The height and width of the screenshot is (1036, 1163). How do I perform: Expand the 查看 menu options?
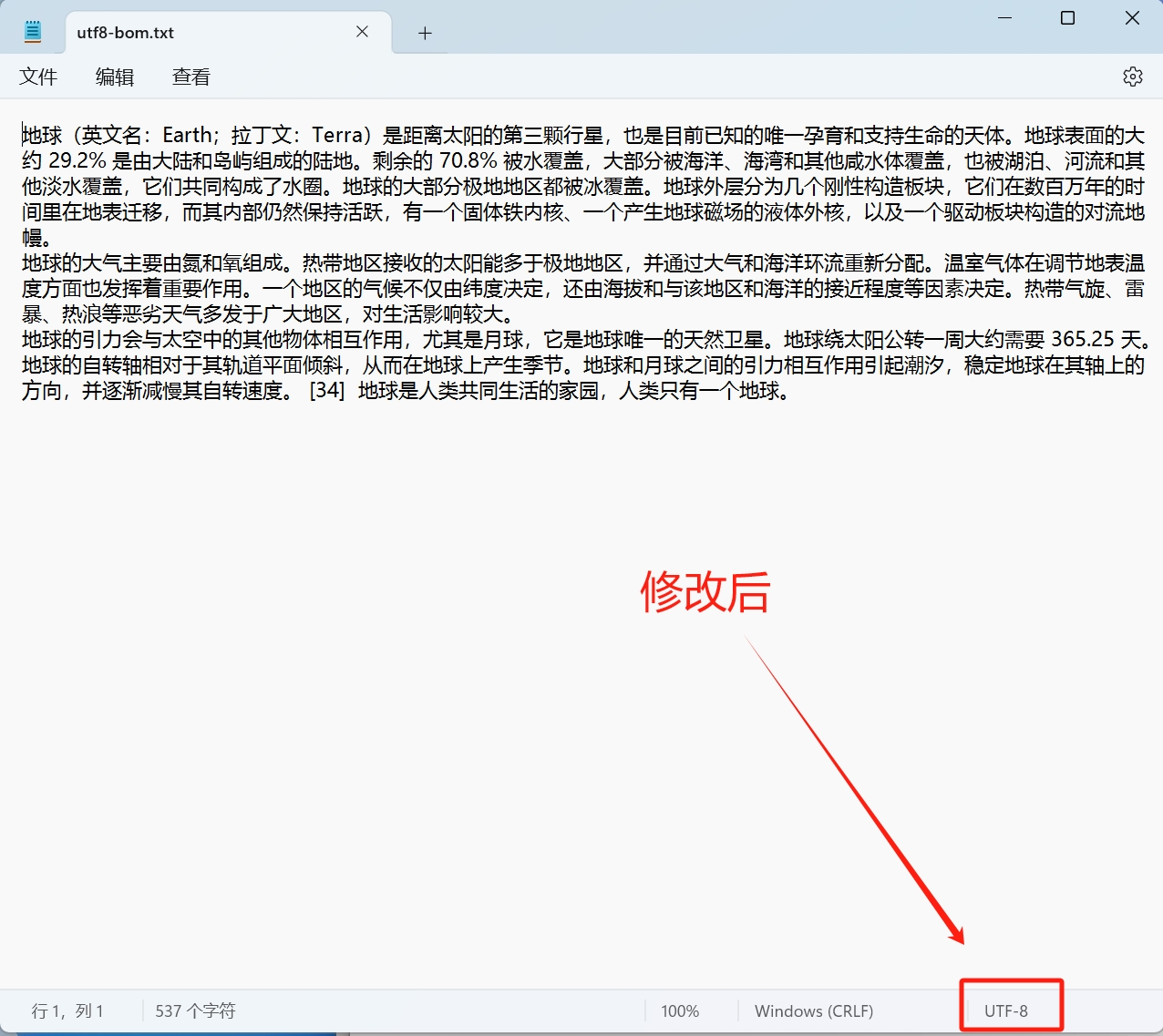[x=189, y=77]
